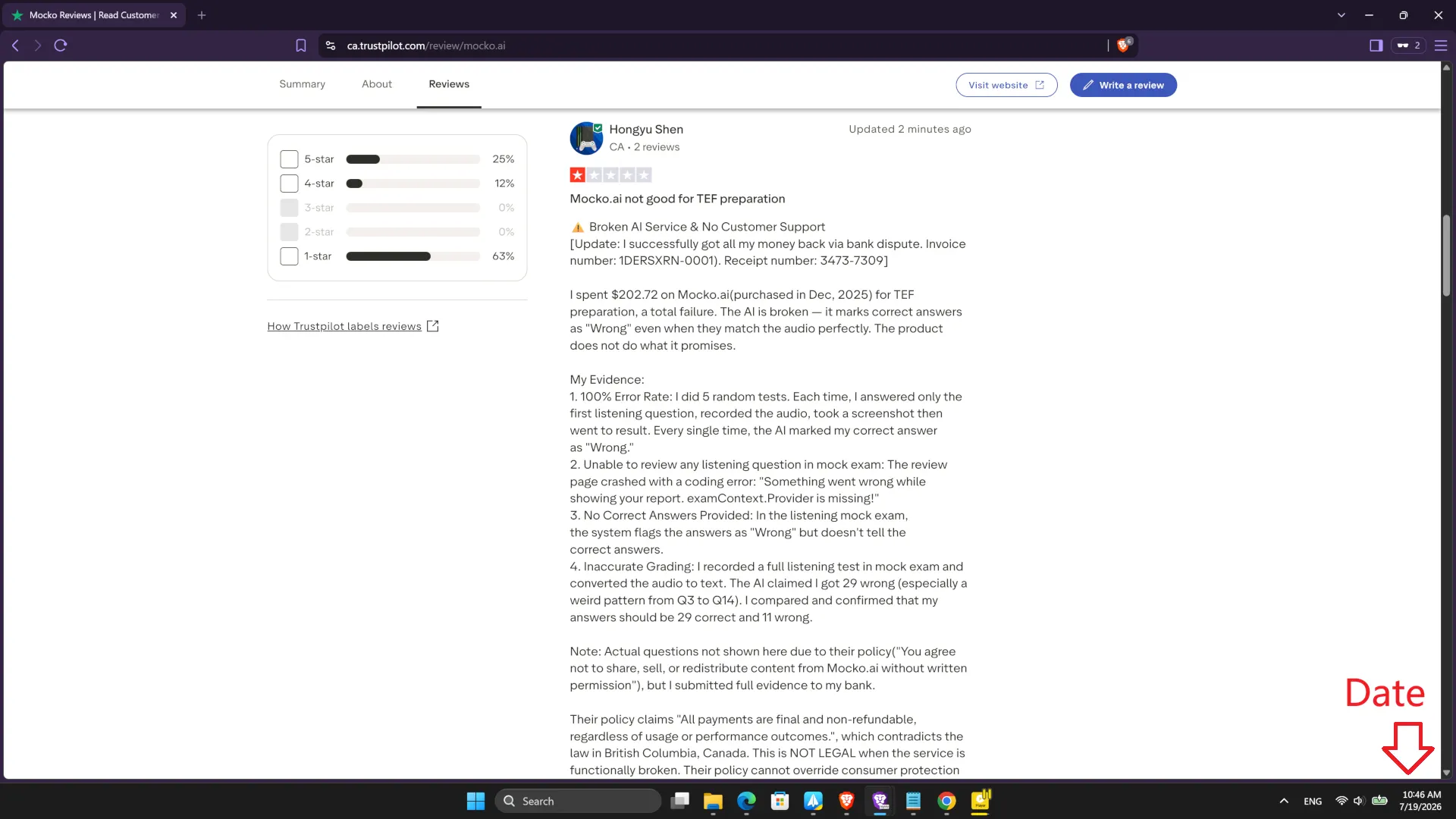Open battery status icon
The height and width of the screenshot is (819, 1456).
click(x=1380, y=801)
